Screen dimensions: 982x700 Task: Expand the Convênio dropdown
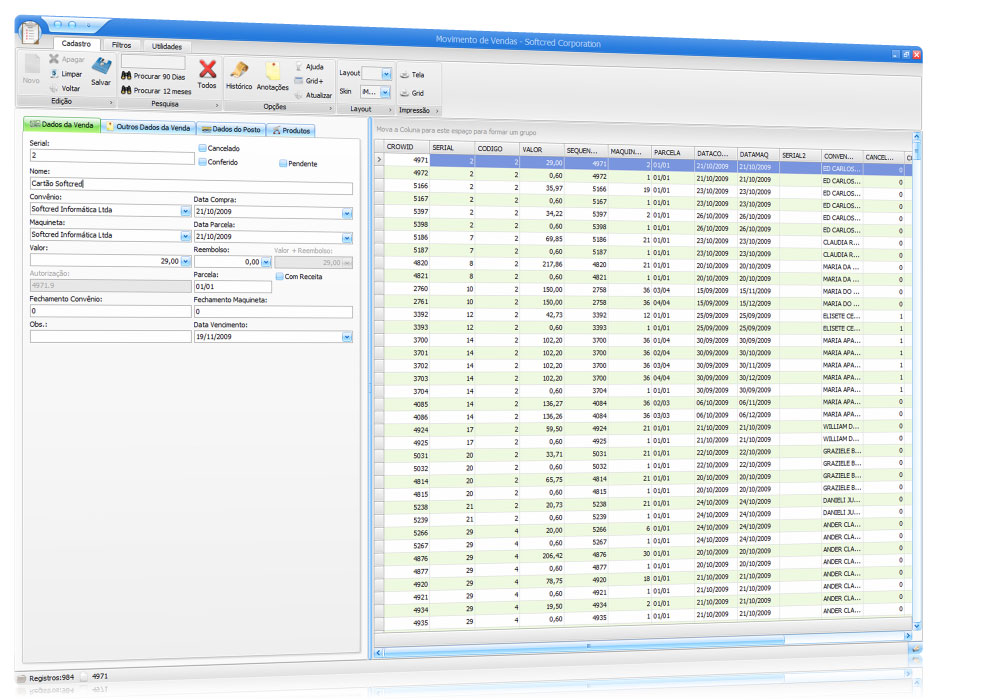185,212
